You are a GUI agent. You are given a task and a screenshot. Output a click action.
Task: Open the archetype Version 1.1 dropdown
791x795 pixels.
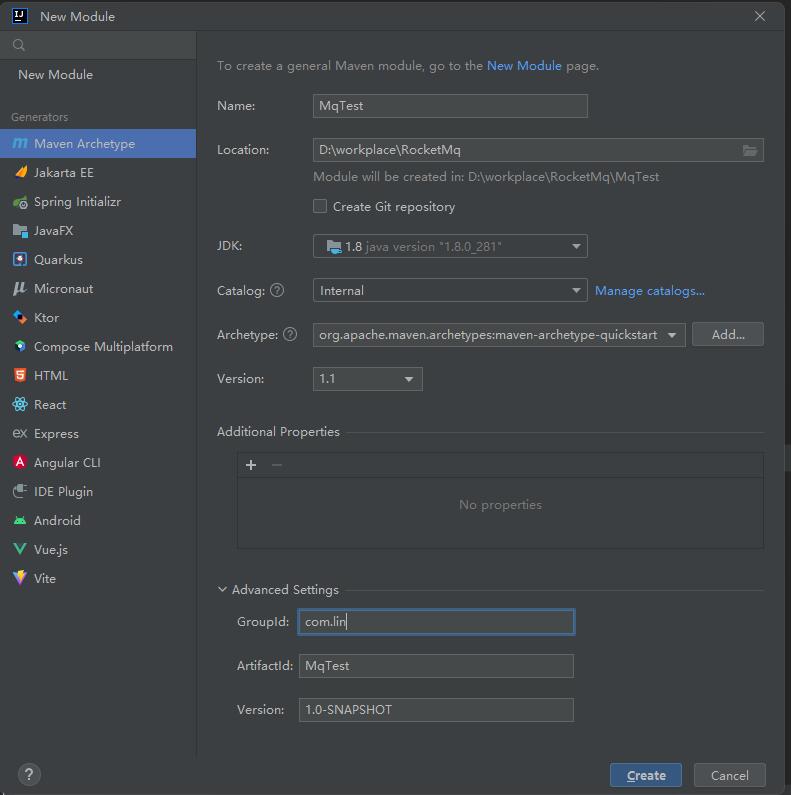coord(368,379)
